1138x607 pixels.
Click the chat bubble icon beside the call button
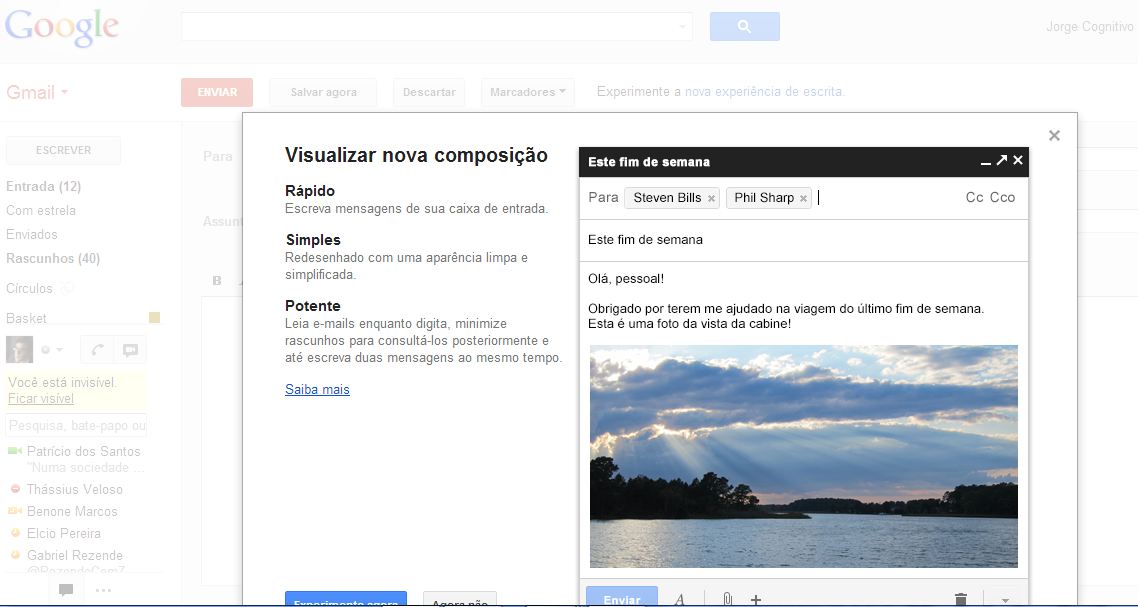130,350
